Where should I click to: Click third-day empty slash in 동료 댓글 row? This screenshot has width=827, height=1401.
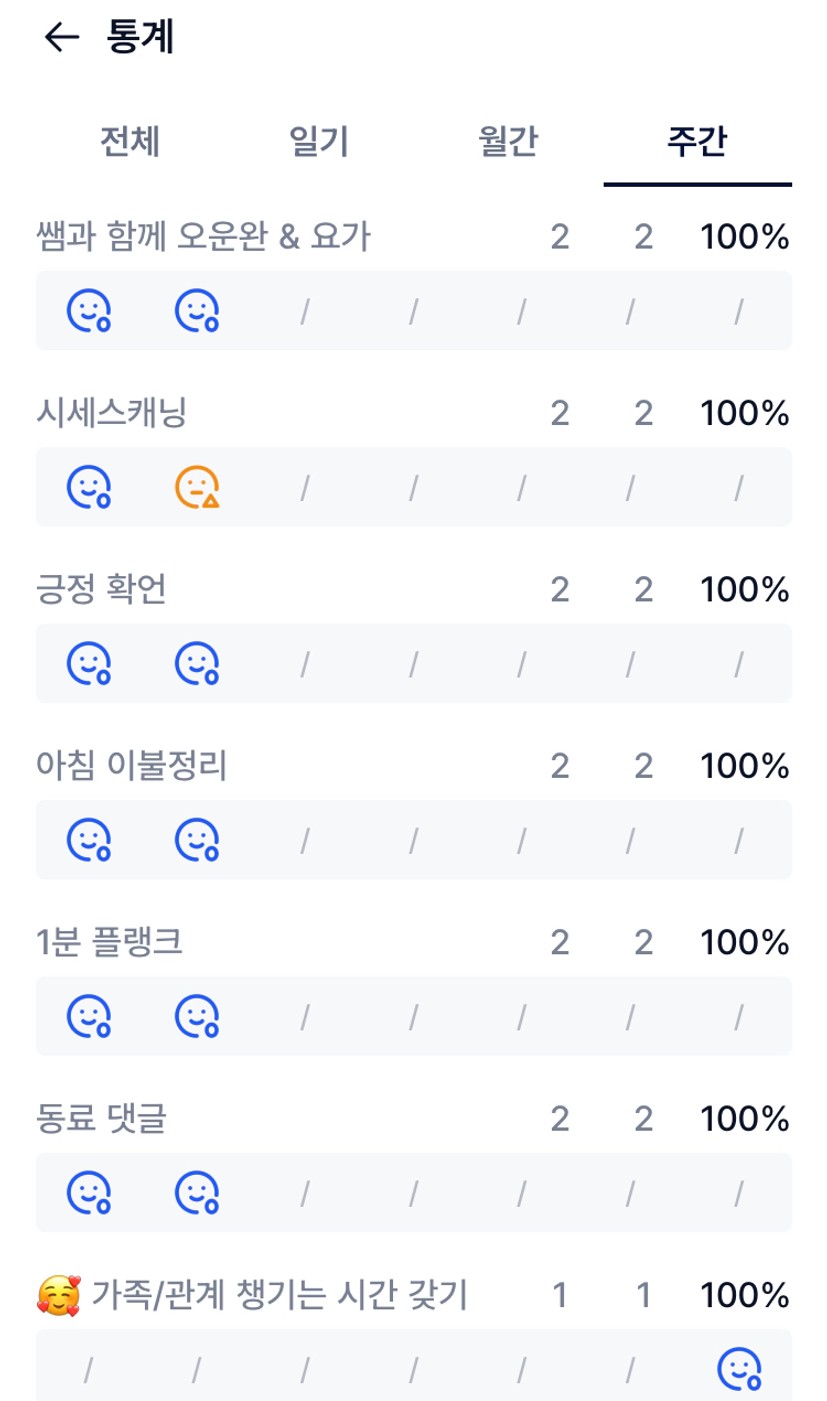(x=305, y=1193)
